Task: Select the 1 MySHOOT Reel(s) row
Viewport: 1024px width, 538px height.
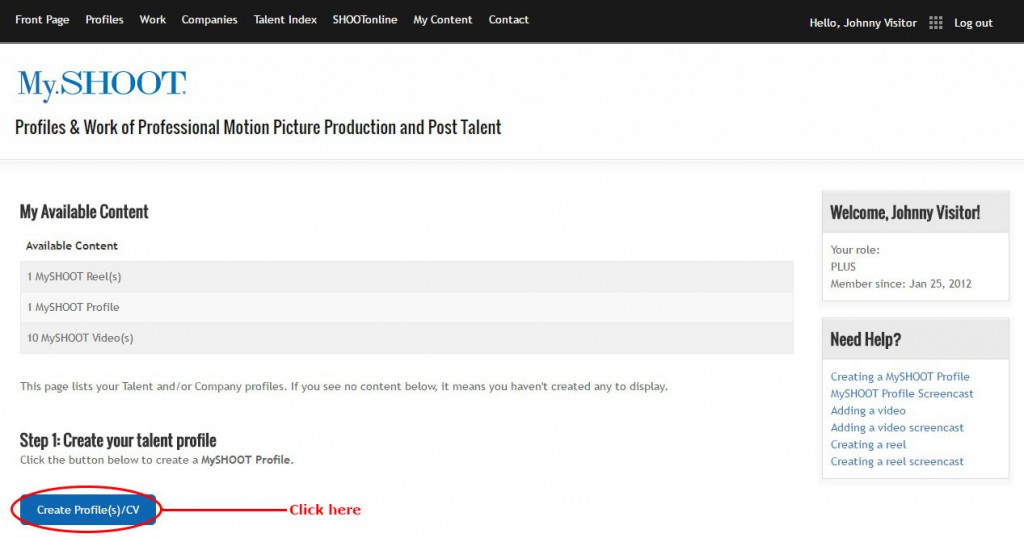Action: coord(406,276)
